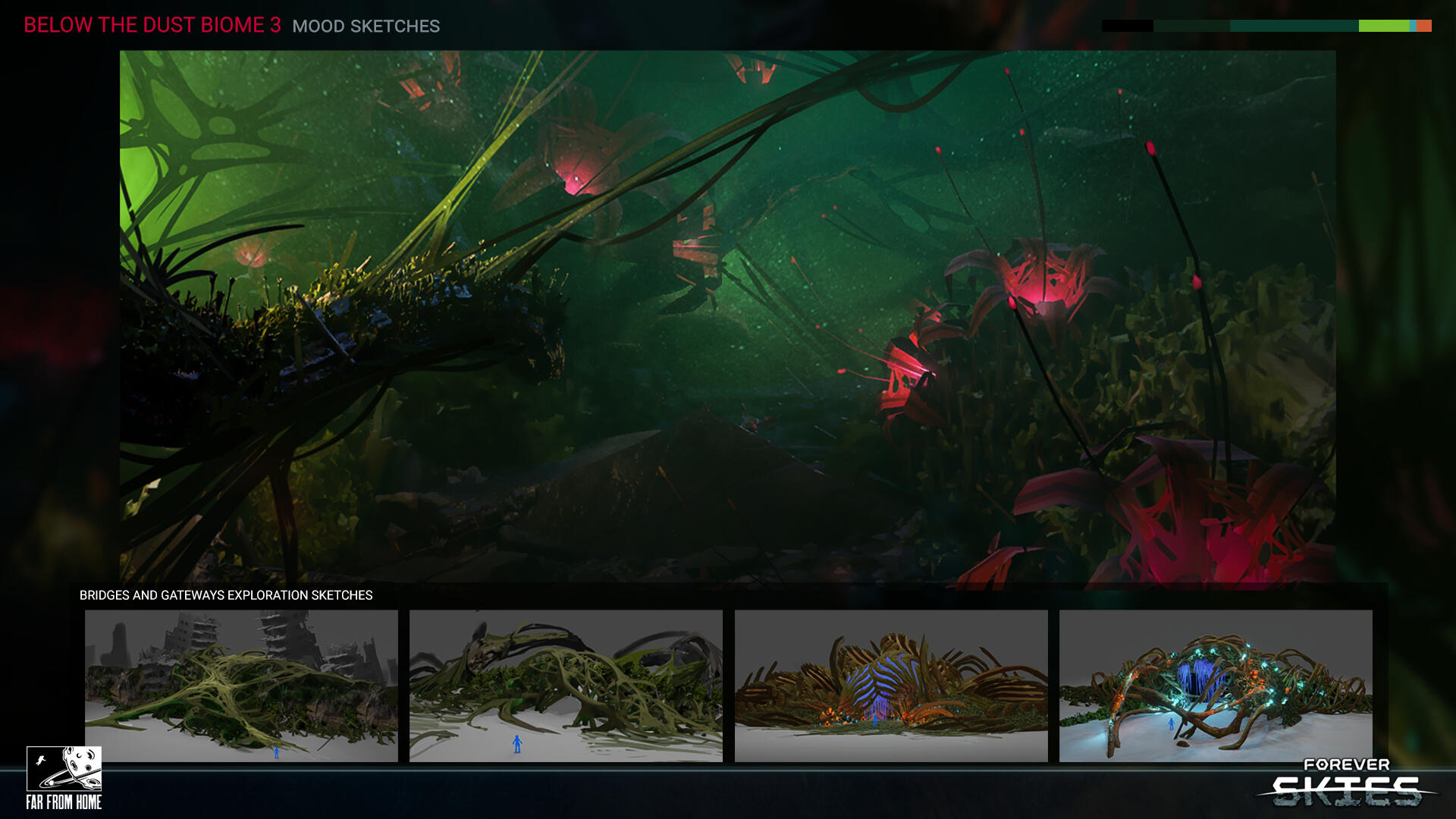This screenshot has height=819, width=1456.
Task: Click the blue human figure in second sketch
Action: (517, 743)
